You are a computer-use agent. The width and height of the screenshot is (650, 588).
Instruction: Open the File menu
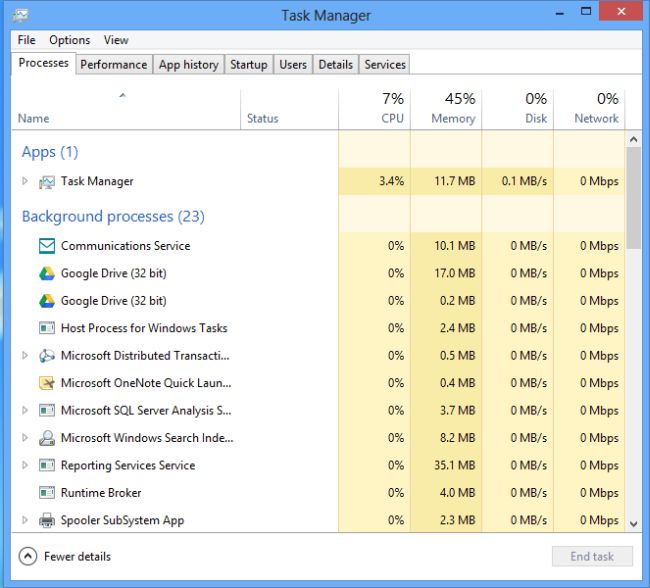[27, 40]
